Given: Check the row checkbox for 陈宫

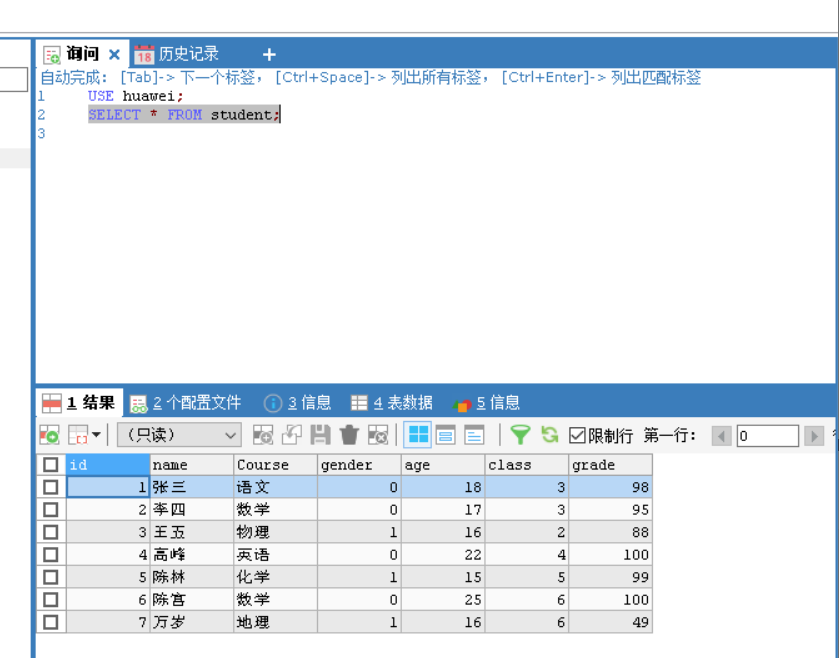Looking at the screenshot, I should (51, 600).
